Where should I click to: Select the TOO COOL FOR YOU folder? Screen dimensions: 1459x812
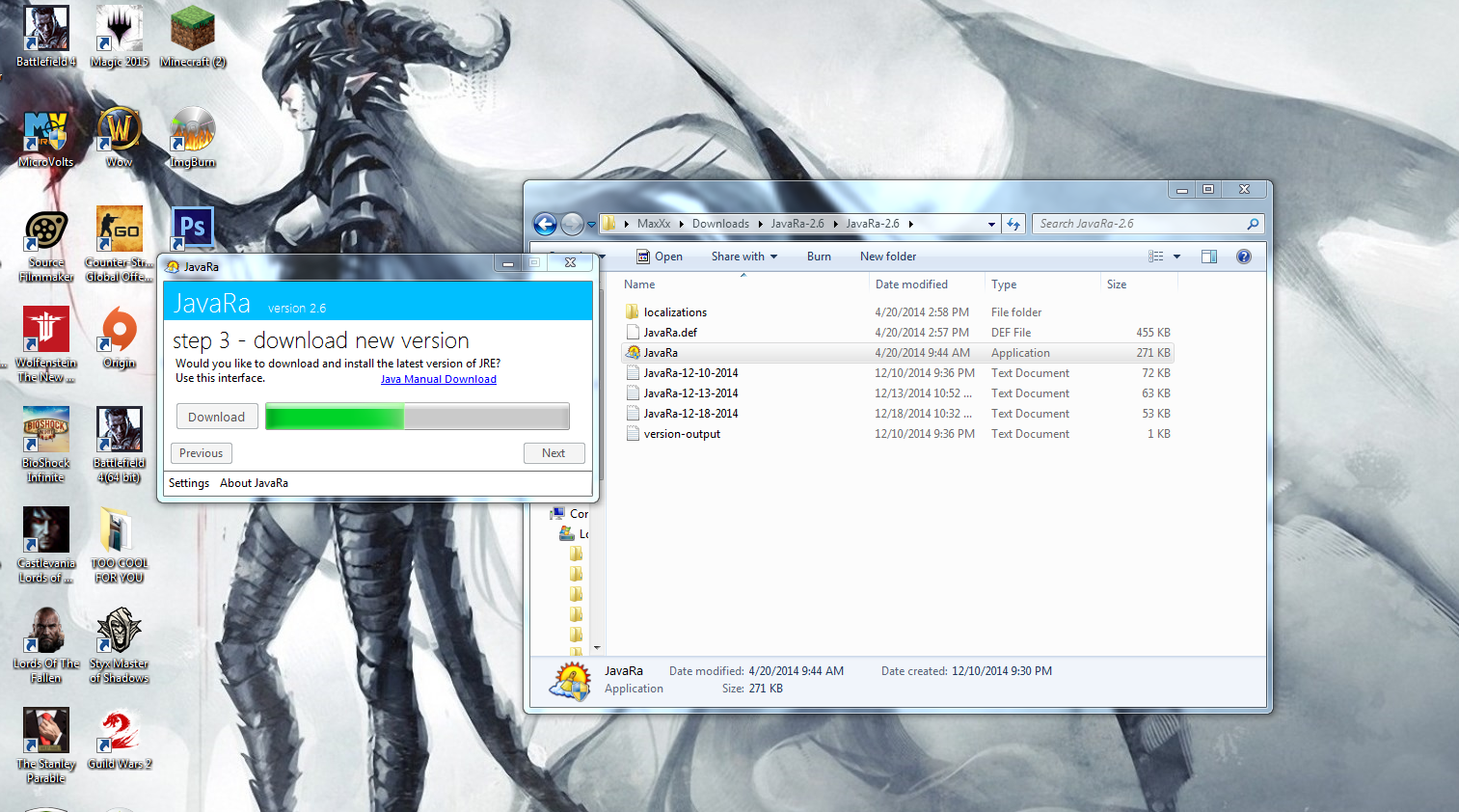(x=120, y=546)
